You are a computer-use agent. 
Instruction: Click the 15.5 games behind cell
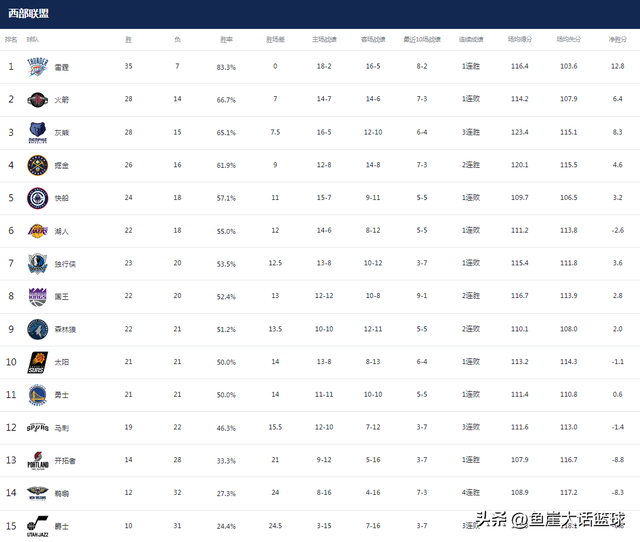click(x=275, y=427)
